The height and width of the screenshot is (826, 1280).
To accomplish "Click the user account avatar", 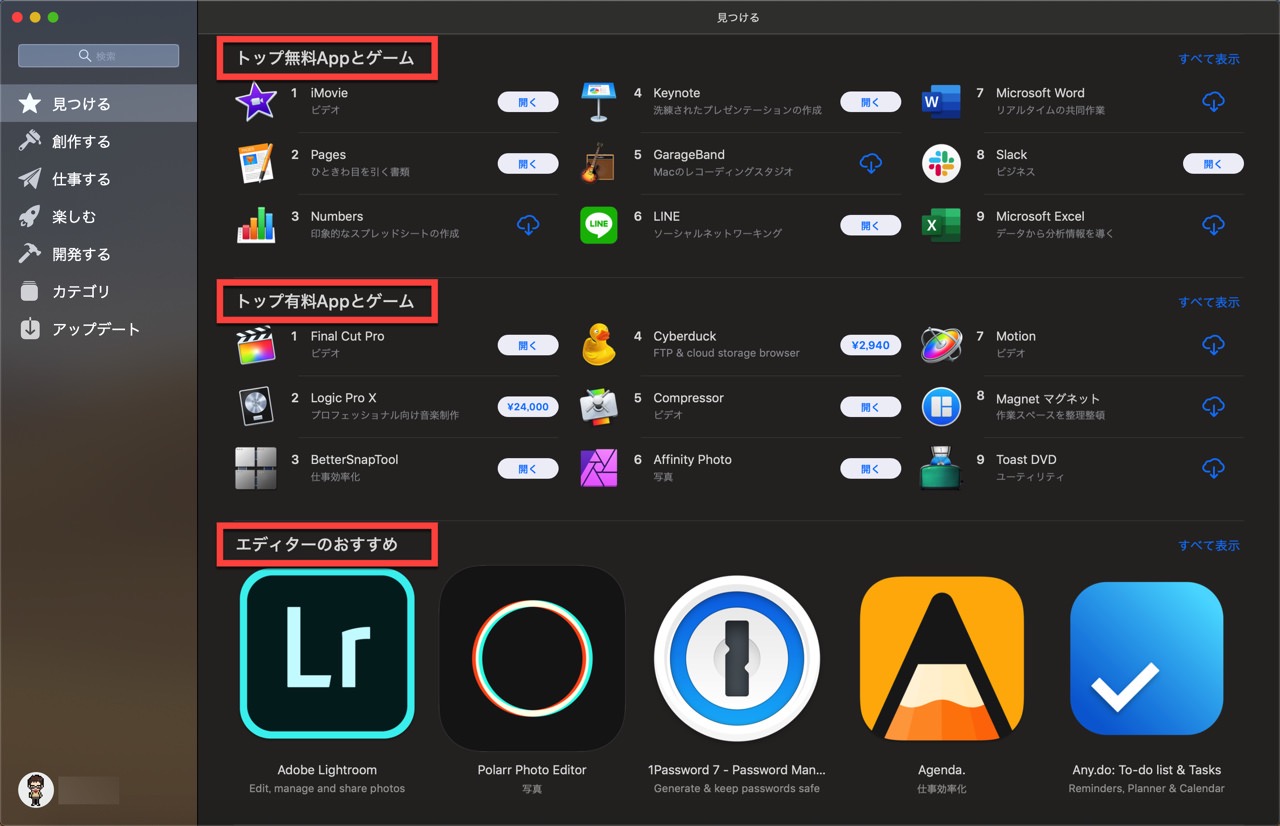I will [x=36, y=790].
